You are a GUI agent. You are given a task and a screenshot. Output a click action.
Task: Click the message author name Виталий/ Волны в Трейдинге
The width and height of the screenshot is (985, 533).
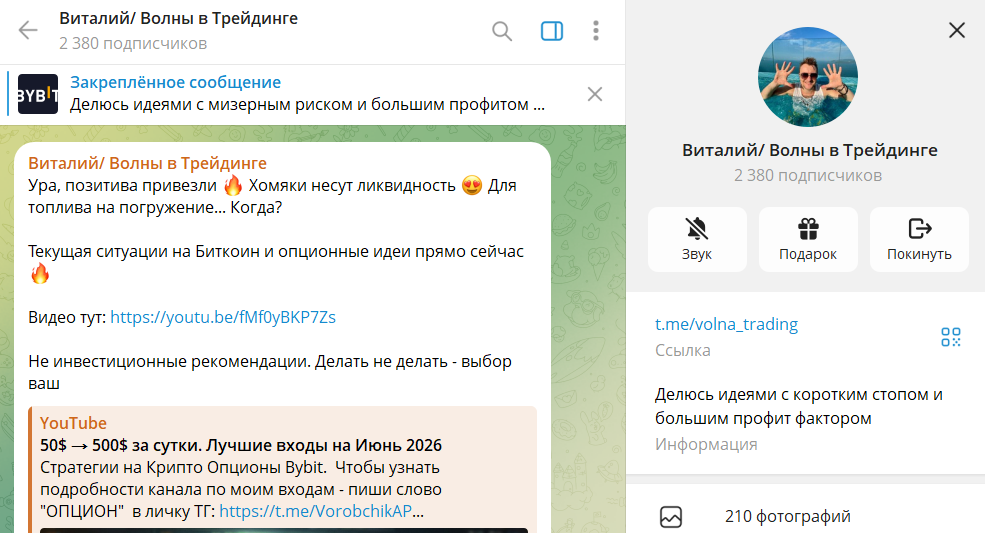(148, 163)
